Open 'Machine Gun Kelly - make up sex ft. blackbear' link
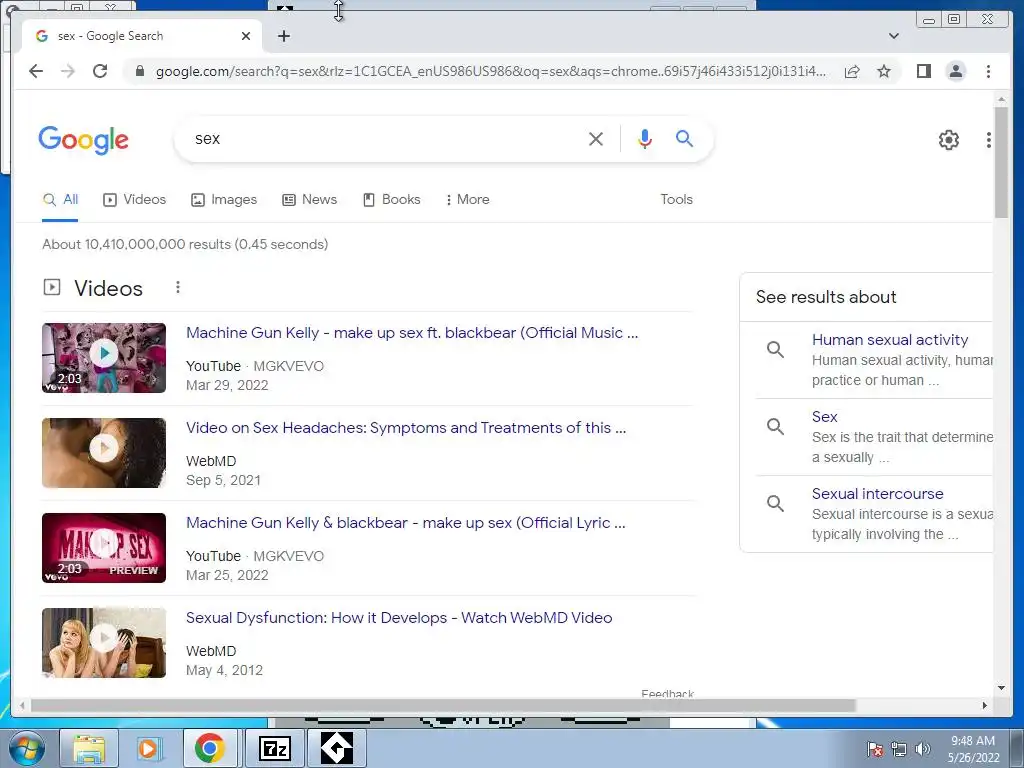This screenshot has width=1024, height=768. [412, 333]
